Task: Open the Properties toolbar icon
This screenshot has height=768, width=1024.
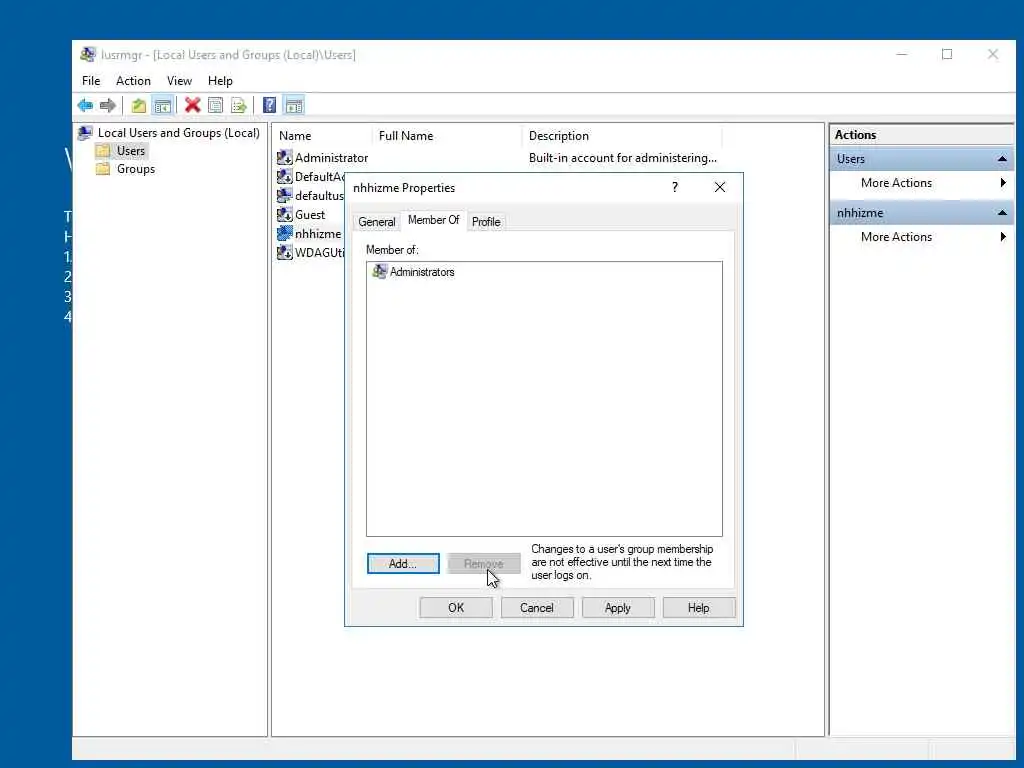Action: click(x=216, y=105)
